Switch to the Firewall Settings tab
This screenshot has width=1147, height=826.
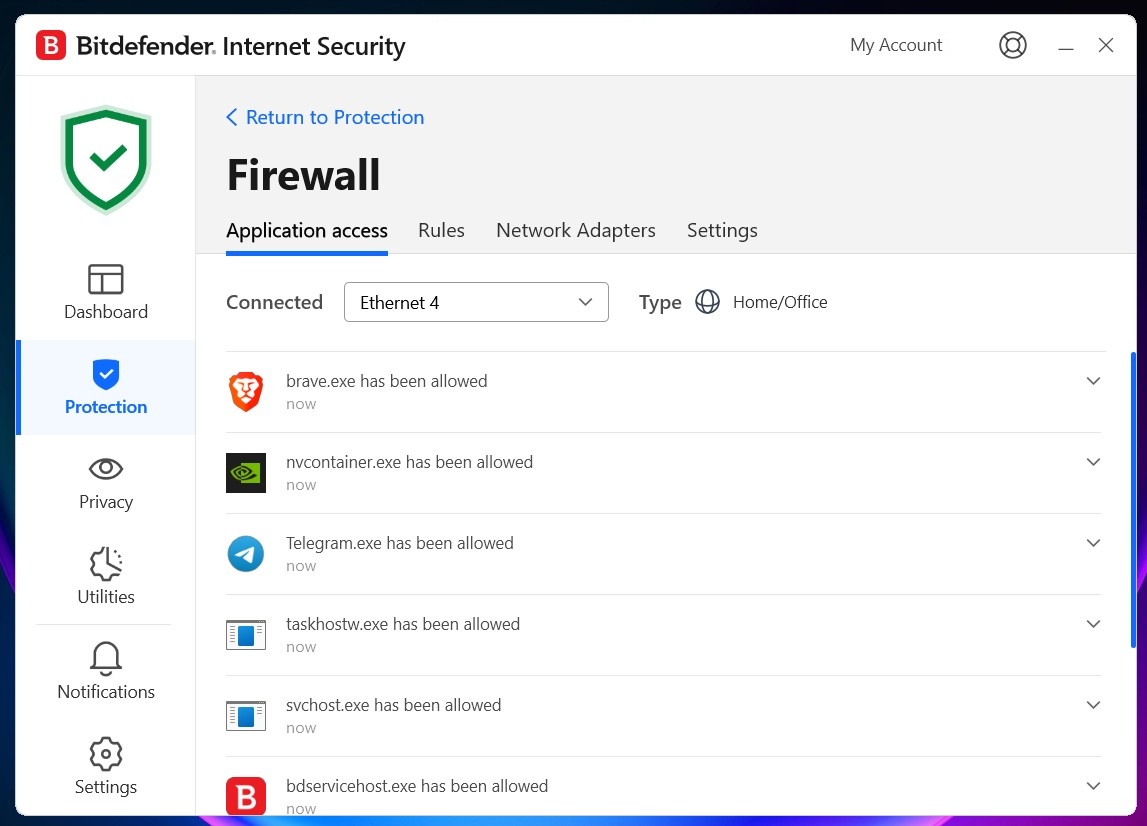722,230
